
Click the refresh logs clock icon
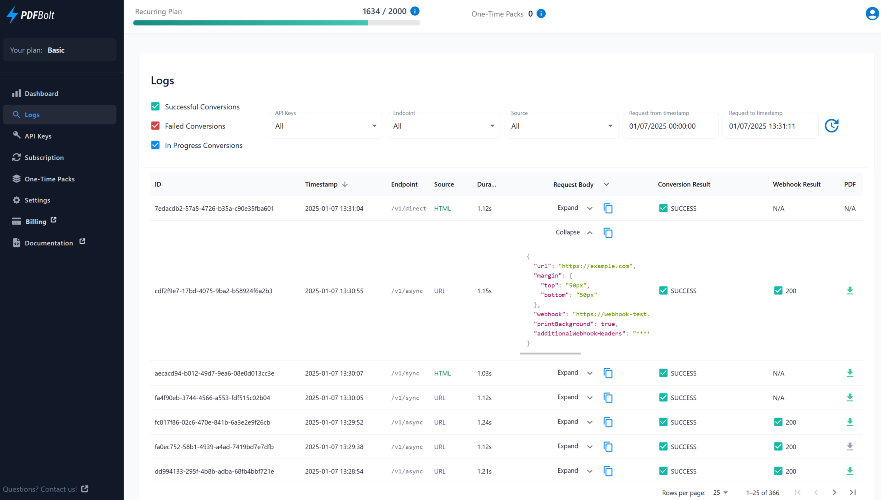(832, 126)
